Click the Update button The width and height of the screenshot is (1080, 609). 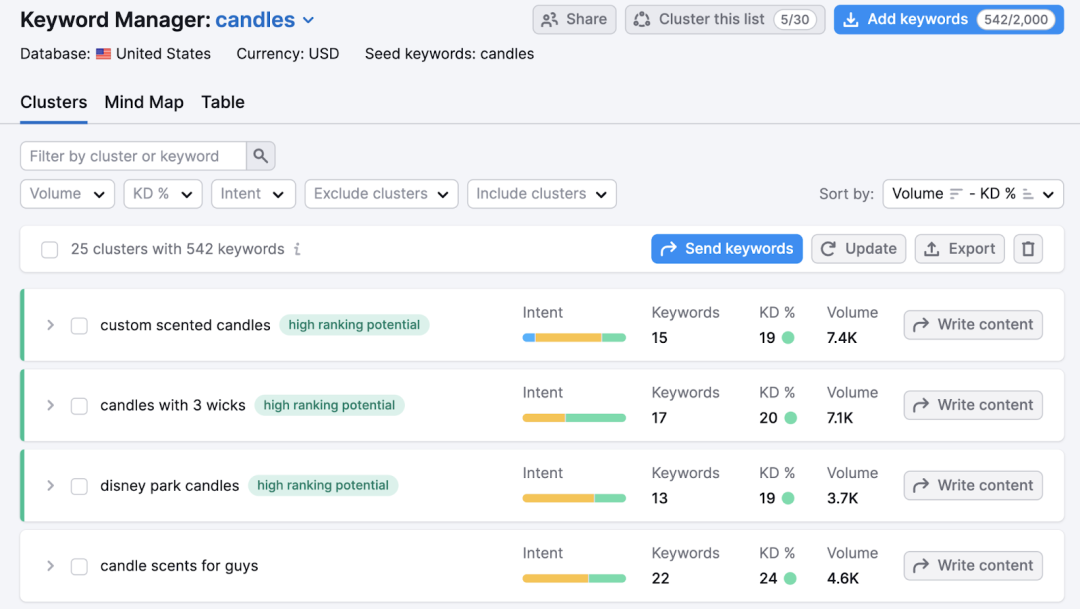coord(858,249)
